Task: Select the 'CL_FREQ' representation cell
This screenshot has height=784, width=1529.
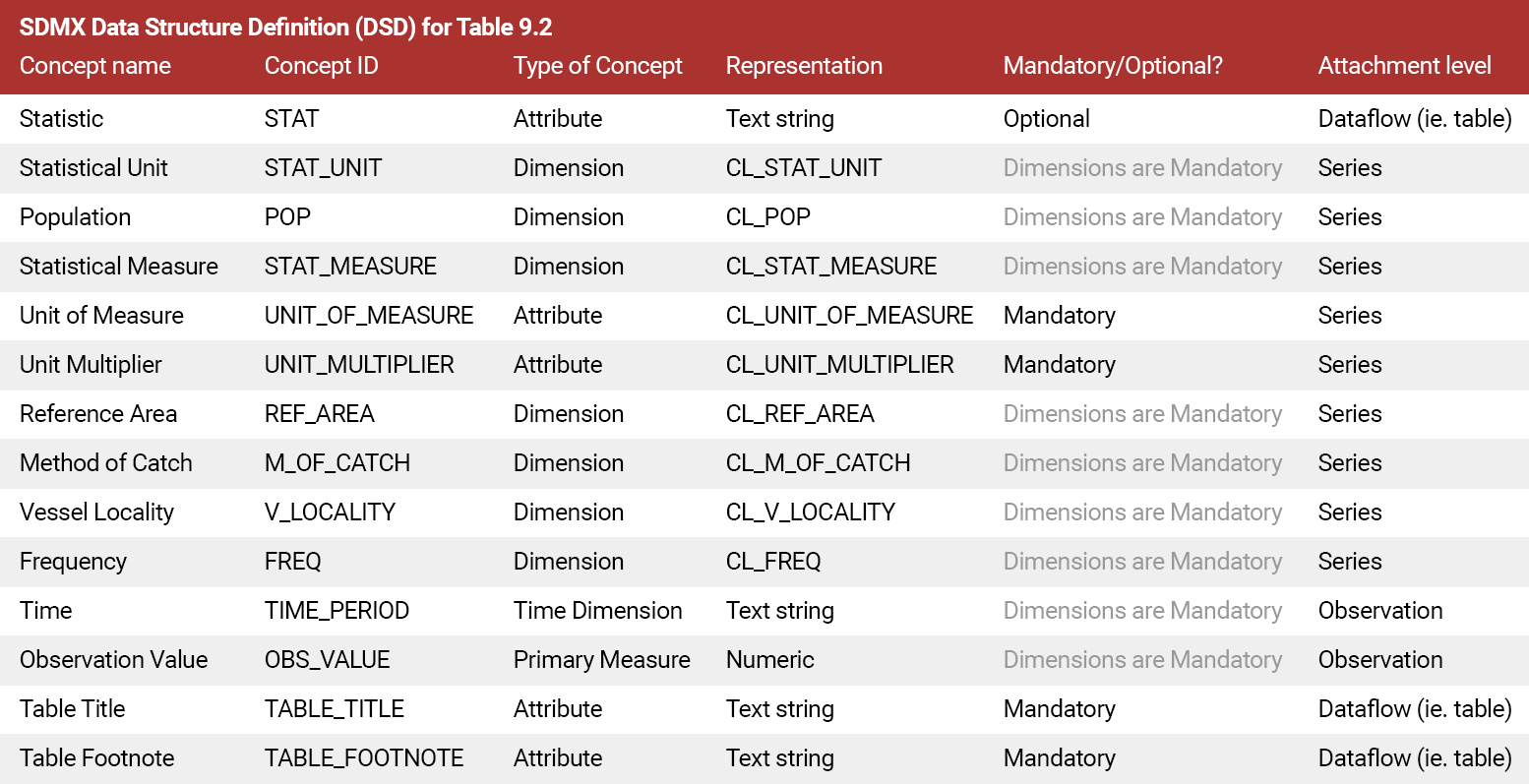Action: pos(773,562)
